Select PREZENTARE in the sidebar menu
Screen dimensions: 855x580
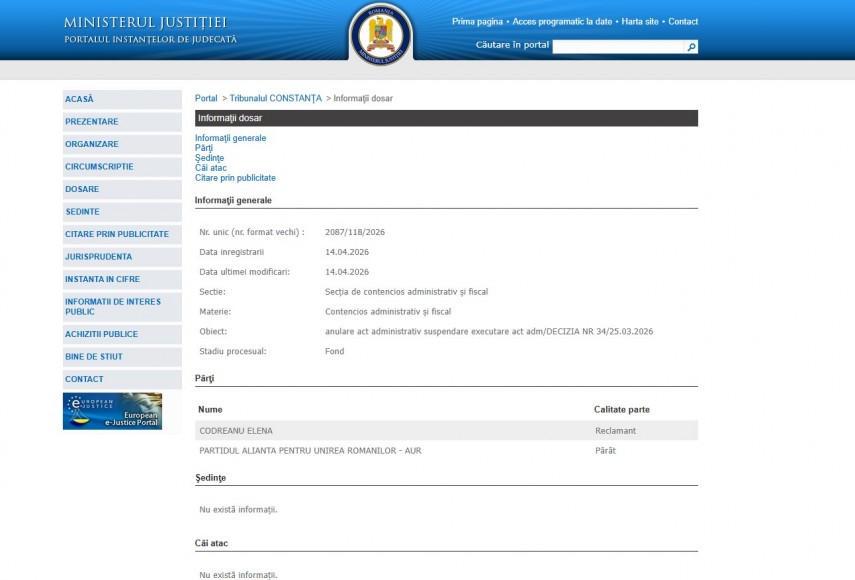pyautogui.click(x=91, y=122)
